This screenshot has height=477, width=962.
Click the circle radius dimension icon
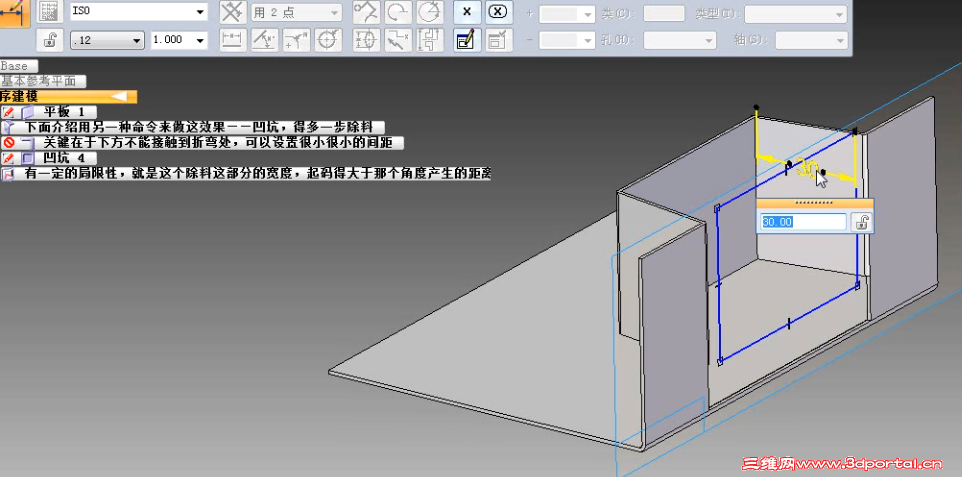[430, 12]
